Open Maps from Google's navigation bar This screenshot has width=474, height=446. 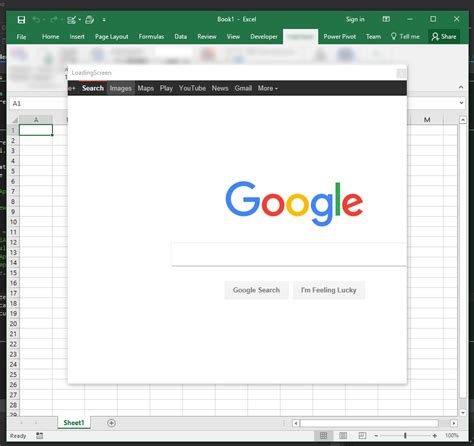coord(146,88)
